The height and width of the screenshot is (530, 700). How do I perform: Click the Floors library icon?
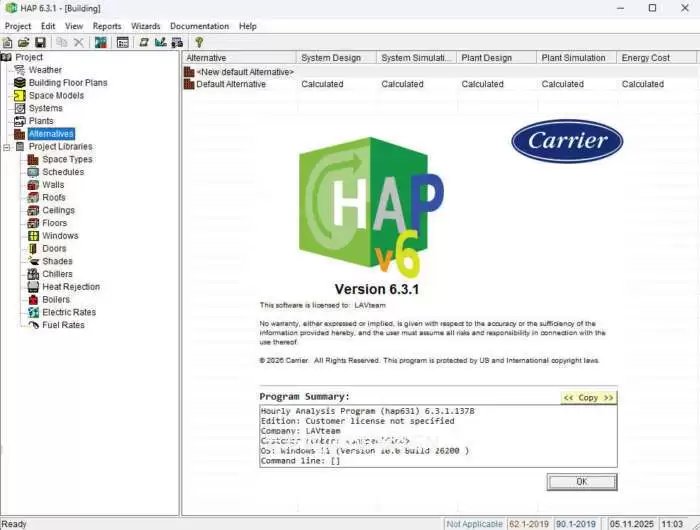tap(33, 223)
